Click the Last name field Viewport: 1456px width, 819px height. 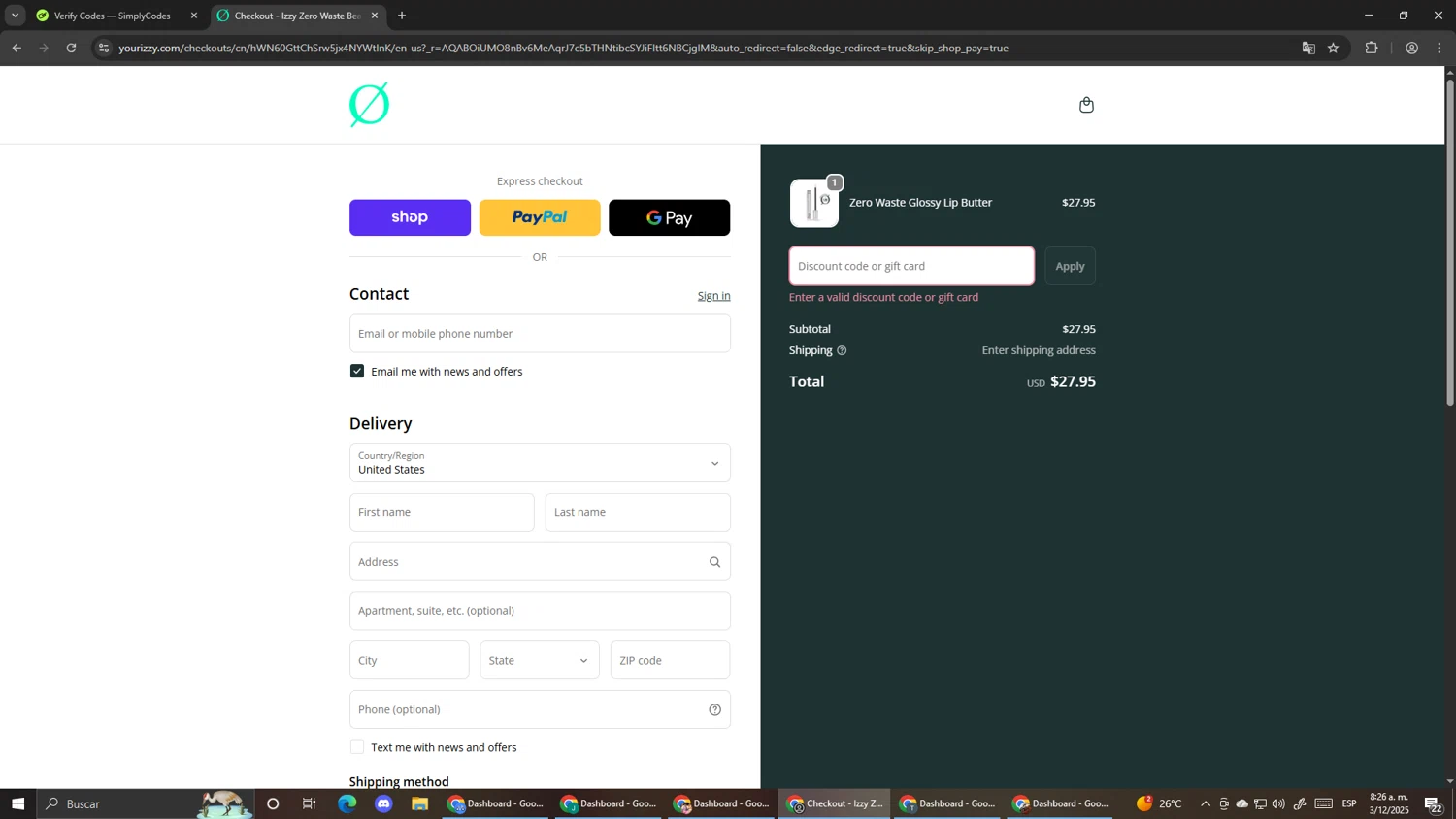(x=638, y=512)
